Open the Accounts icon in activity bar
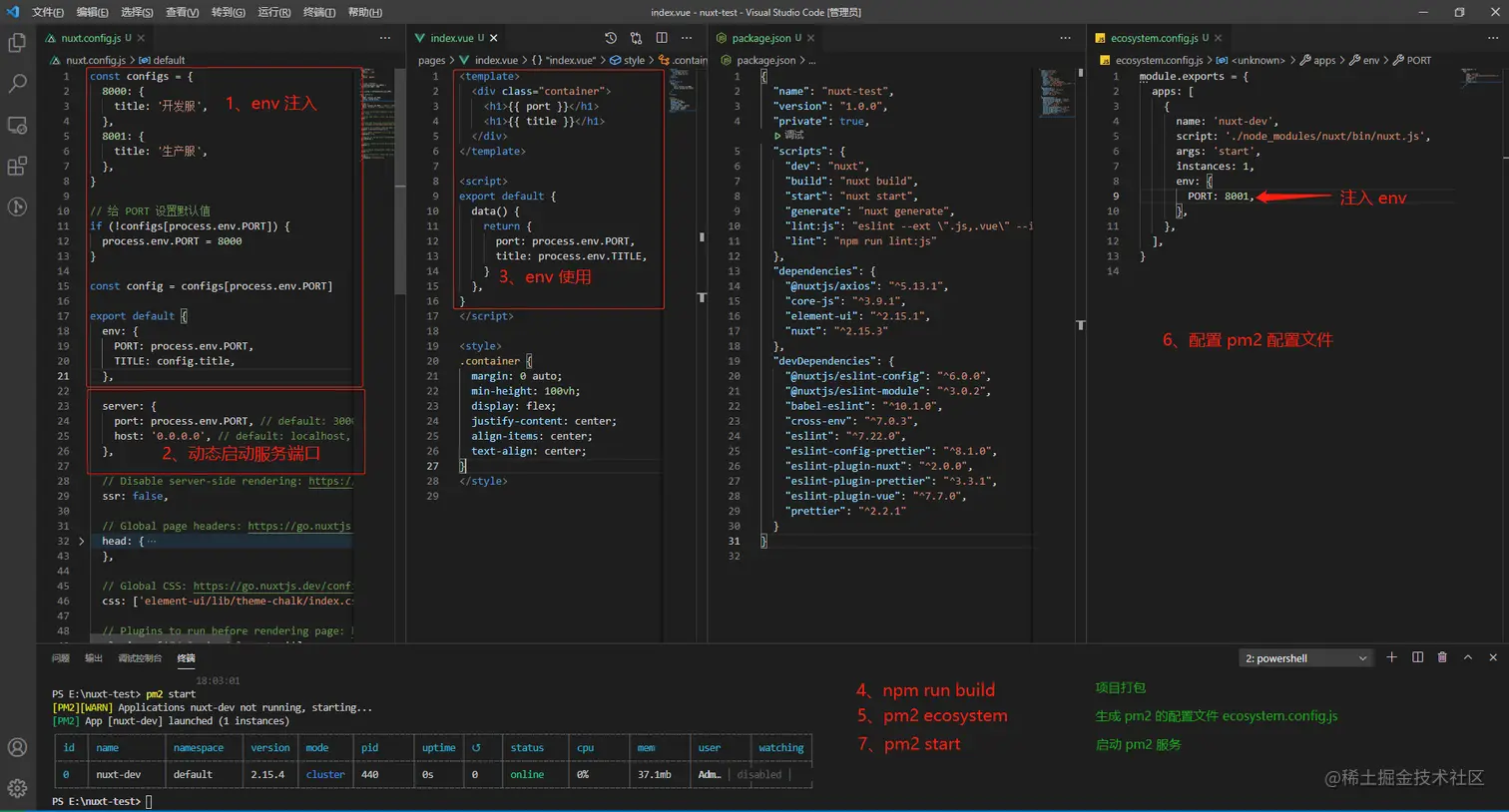Screen dimensions: 1509x812 point(17,747)
